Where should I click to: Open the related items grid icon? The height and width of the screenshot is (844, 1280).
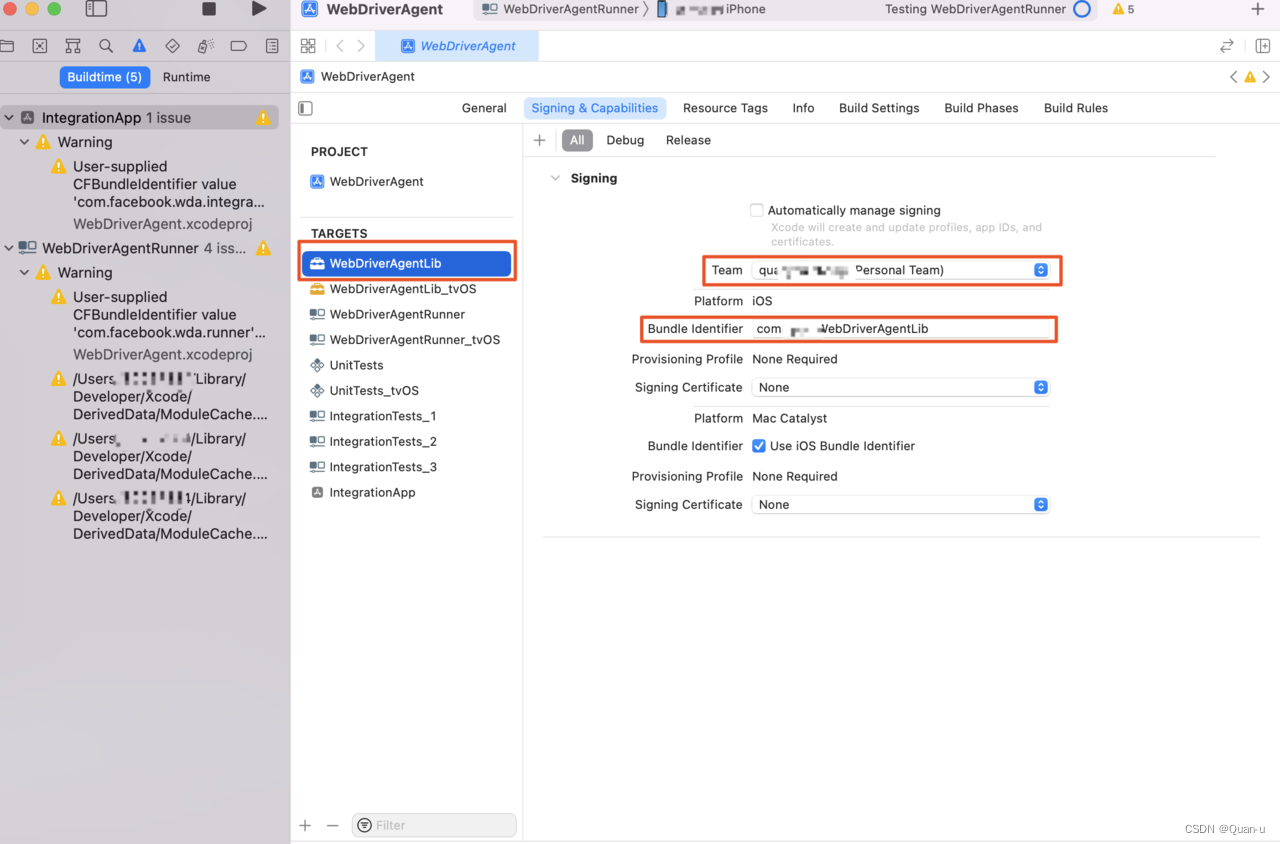click(308, 46)
